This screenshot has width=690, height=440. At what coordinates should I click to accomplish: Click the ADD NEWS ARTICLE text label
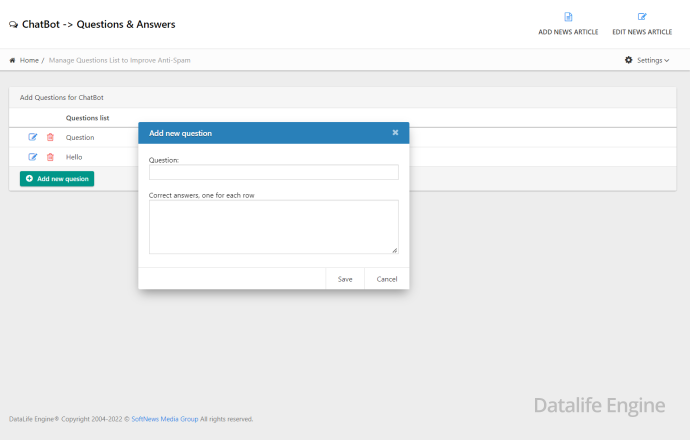(568, 32)
